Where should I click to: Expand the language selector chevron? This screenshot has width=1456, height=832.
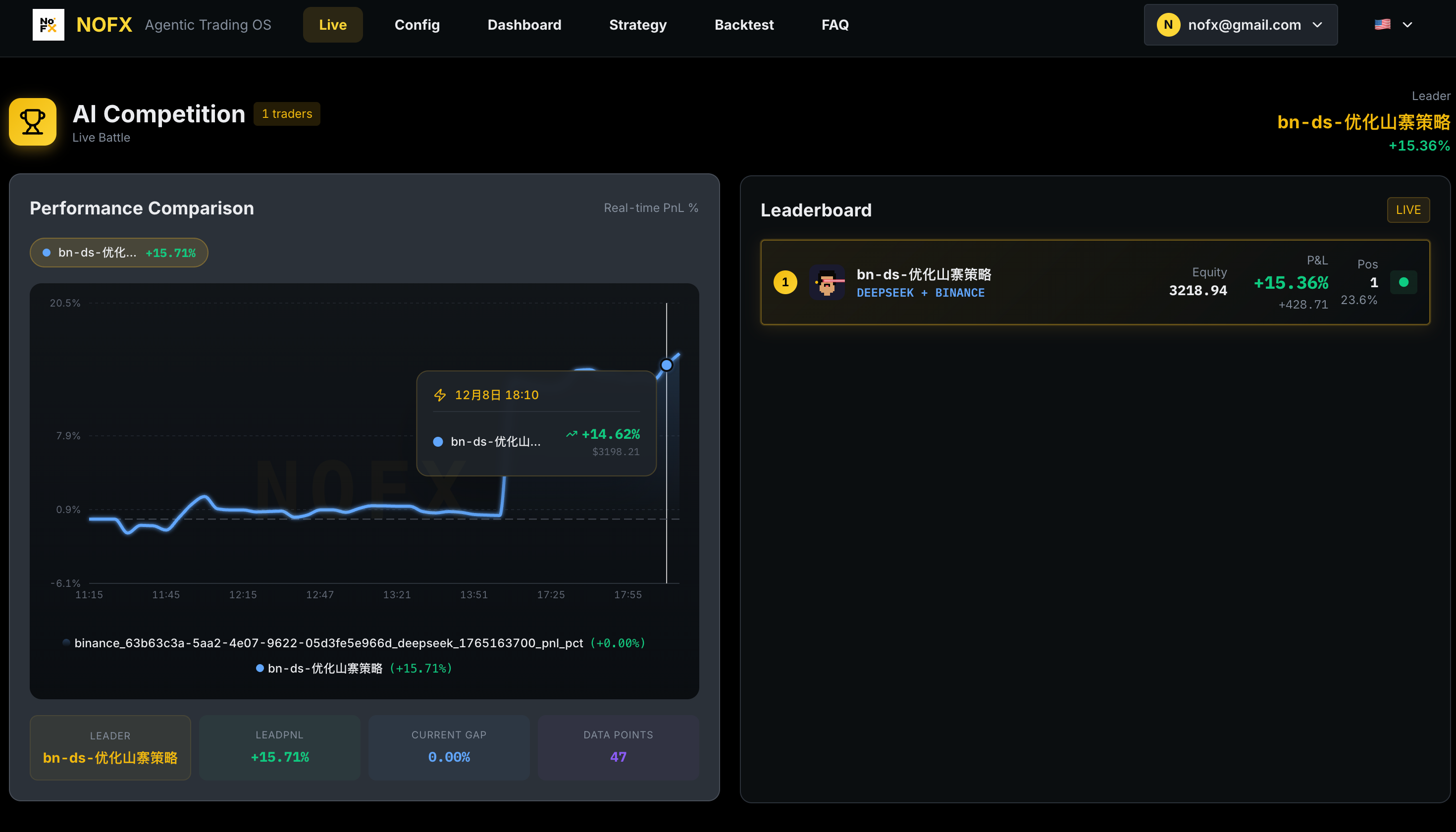pos(1407,25)
